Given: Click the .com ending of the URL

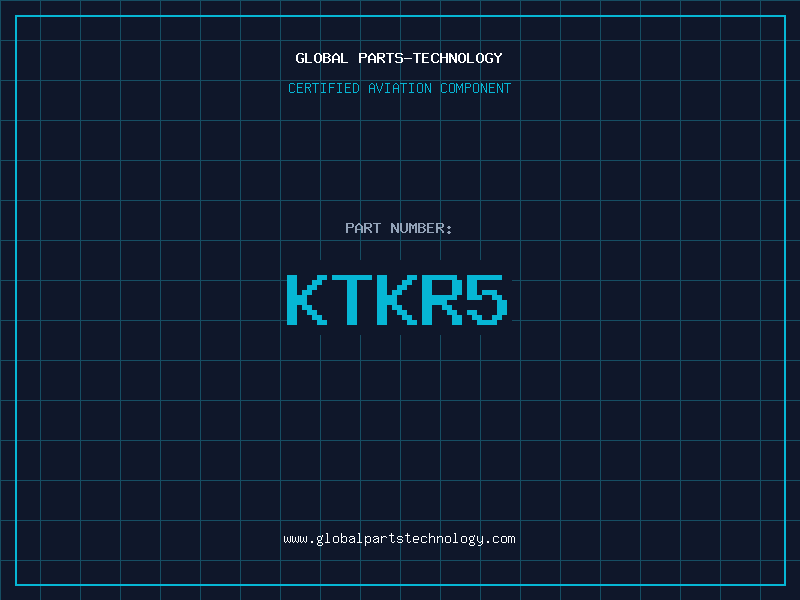Looking at the screenshot, I should click(x=501, y=538).
